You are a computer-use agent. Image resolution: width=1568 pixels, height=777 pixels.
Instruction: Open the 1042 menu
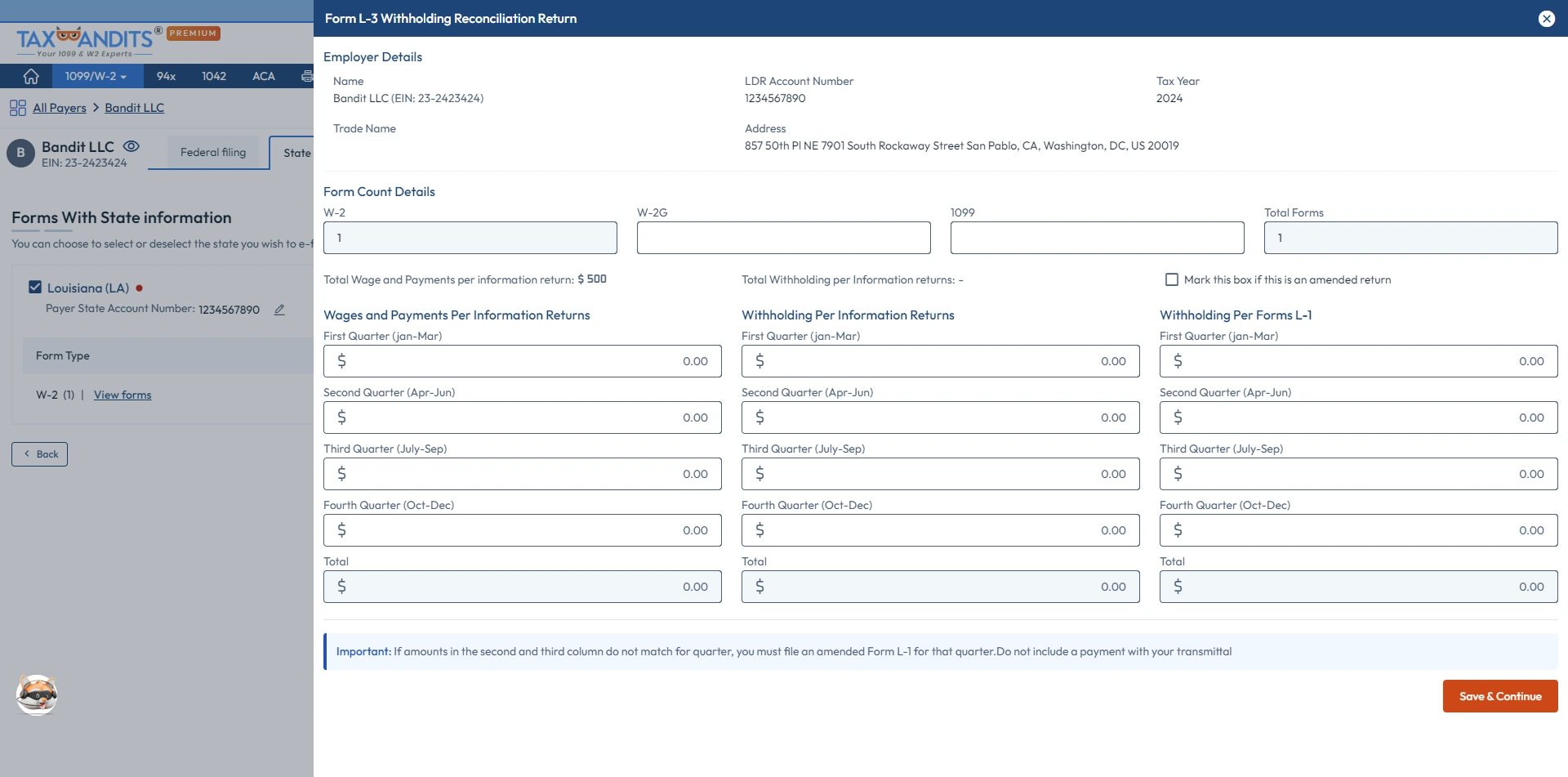click(x=214, y=76)
